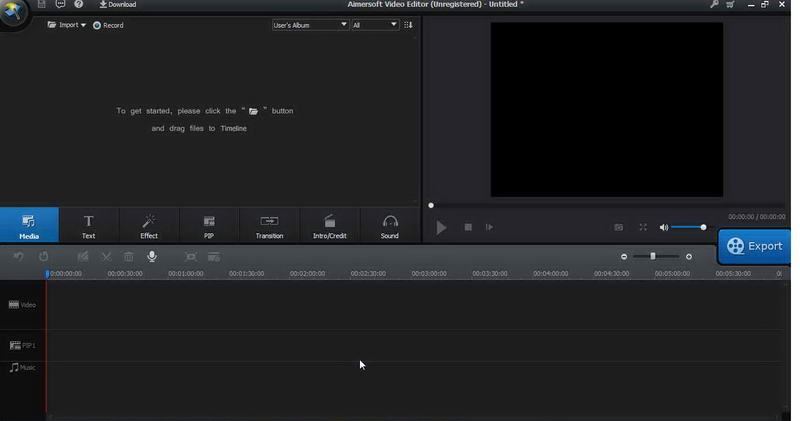Click the edit clip icon
The image size is (800, 421).
83,256
